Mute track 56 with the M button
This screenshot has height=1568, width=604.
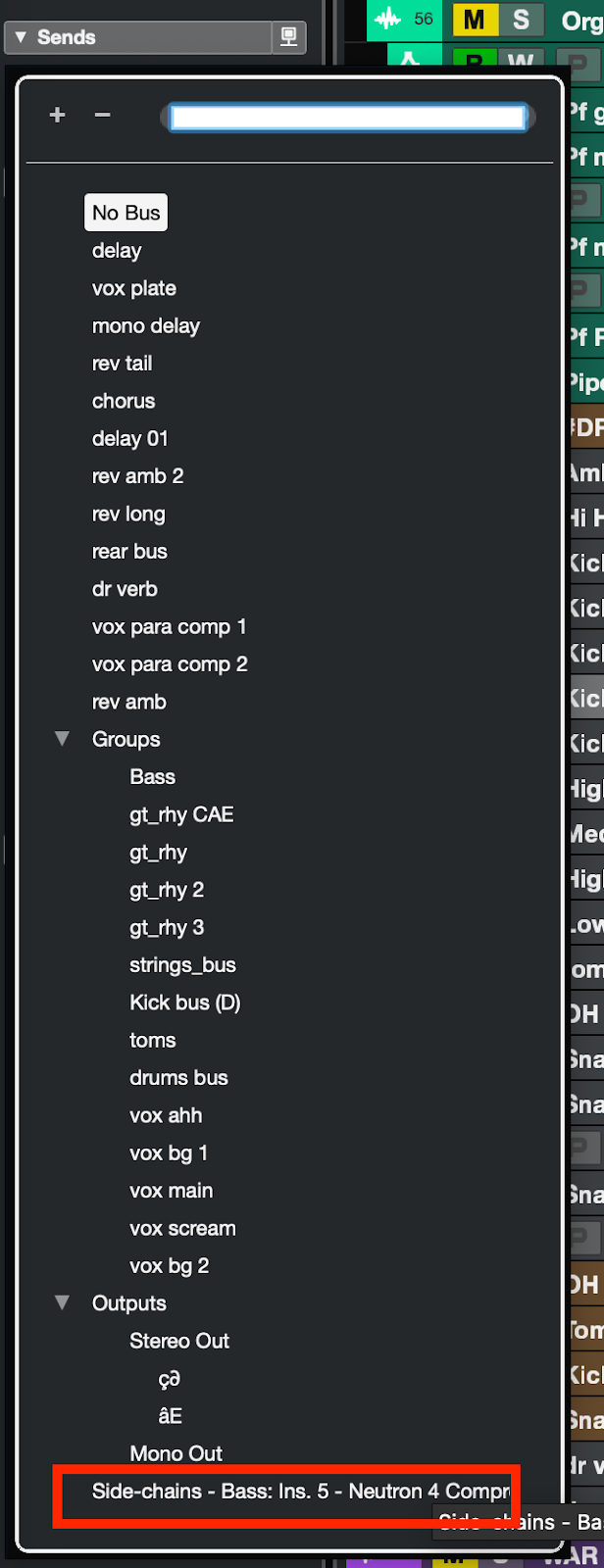(475, 19)
